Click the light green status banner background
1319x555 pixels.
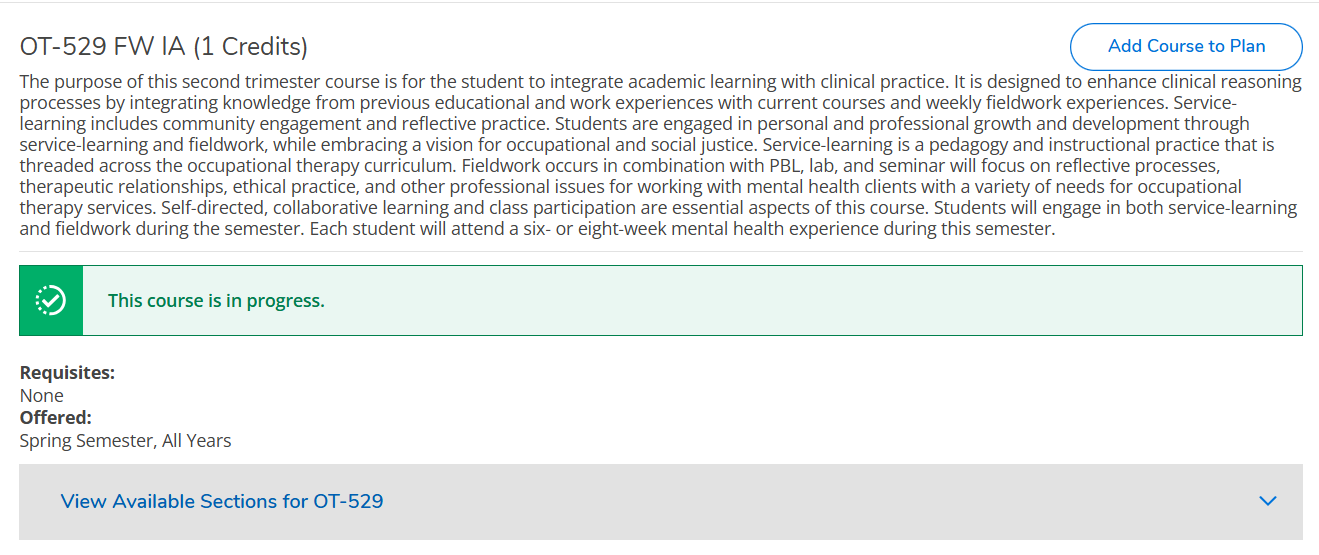[x=800, y=300]
